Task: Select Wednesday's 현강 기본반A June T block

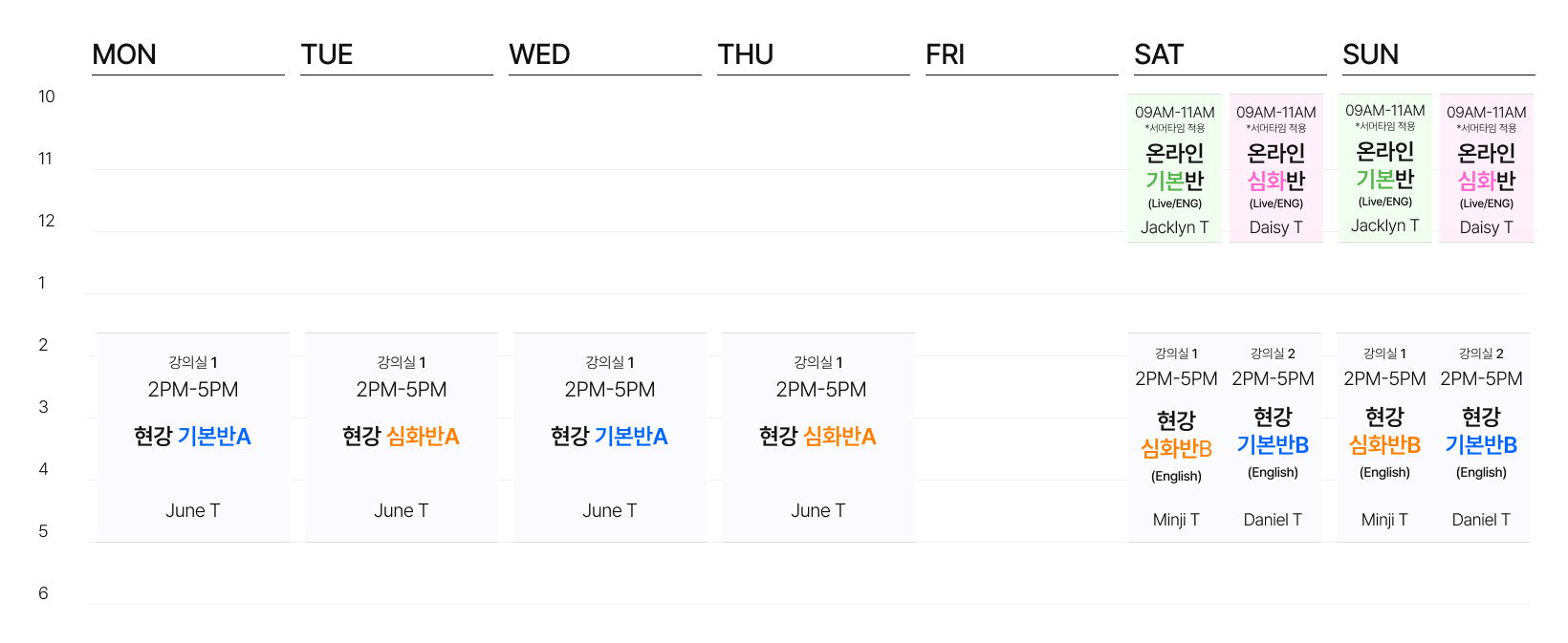Action: point(610,438)
